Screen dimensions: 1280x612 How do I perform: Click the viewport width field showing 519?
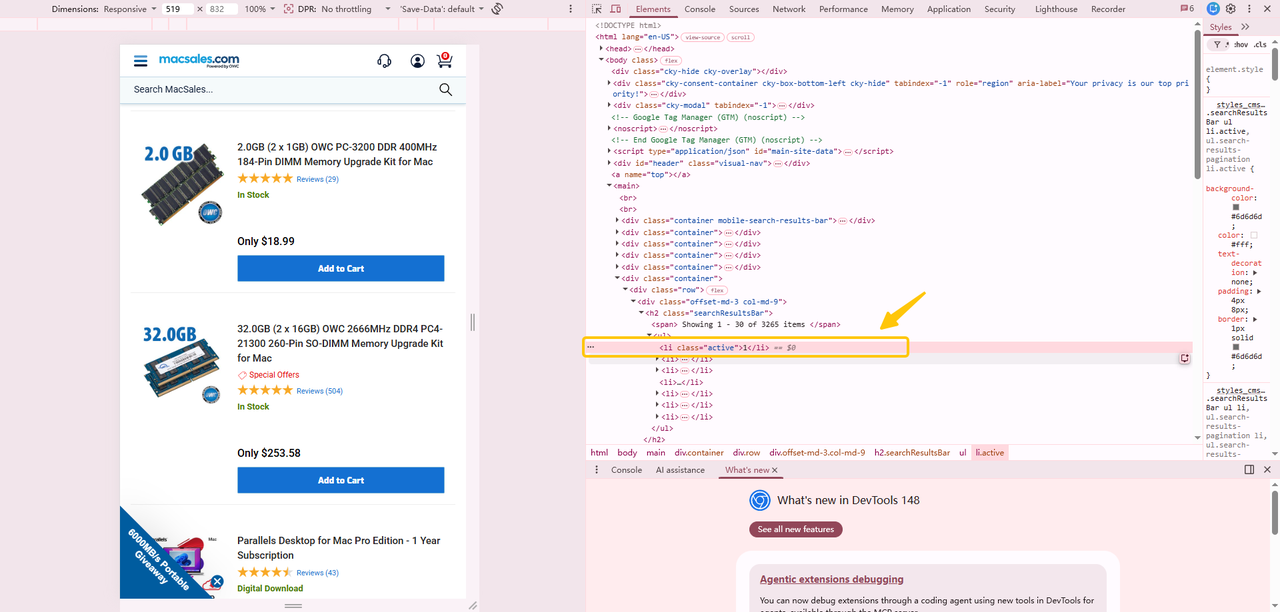[x=177, y=9]
